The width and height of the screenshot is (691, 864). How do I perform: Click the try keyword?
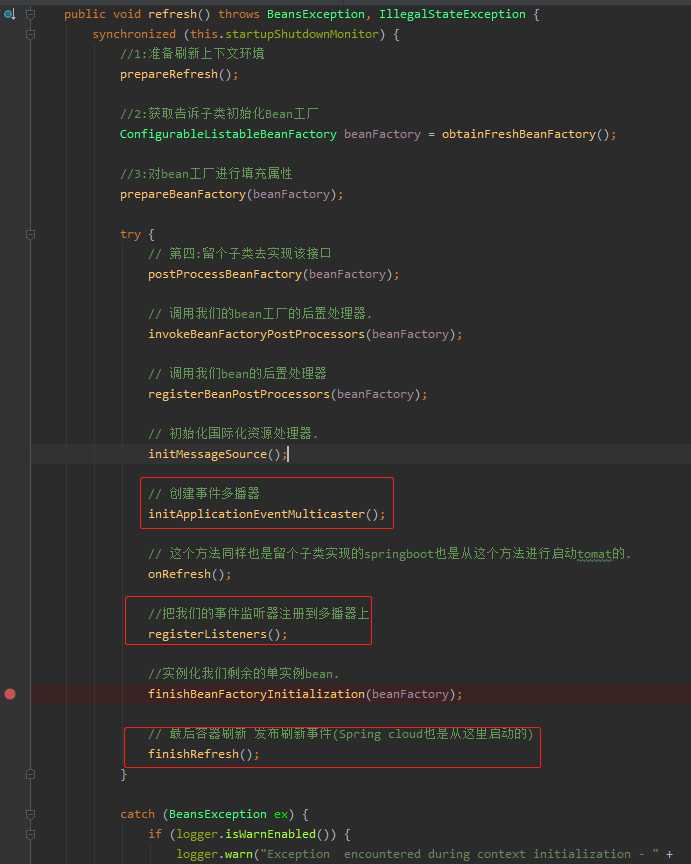[131, 235]
